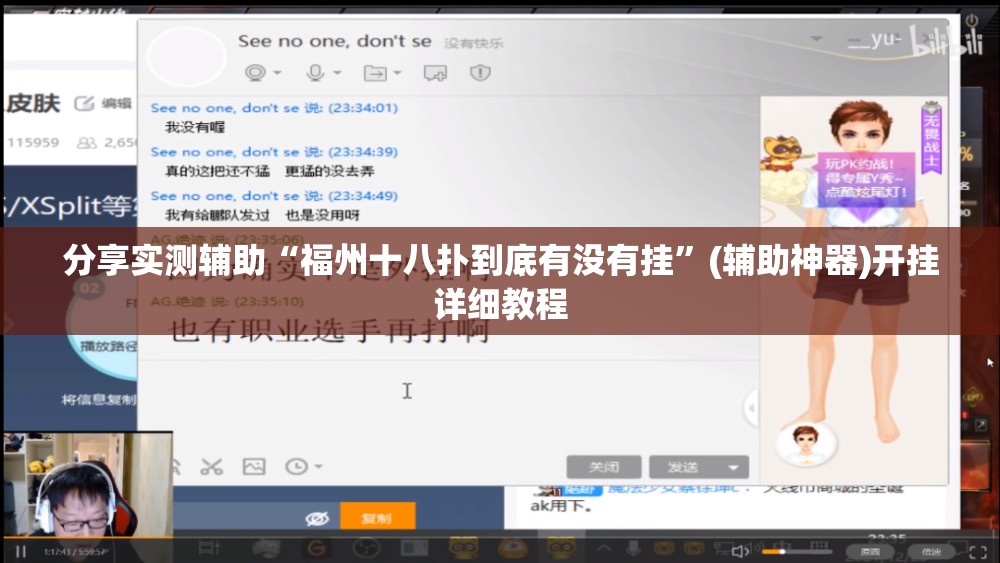This screenshot has height=563, width=1000.
Task: Click the 原画 quality button in player
Action: (x=870, y=552)
